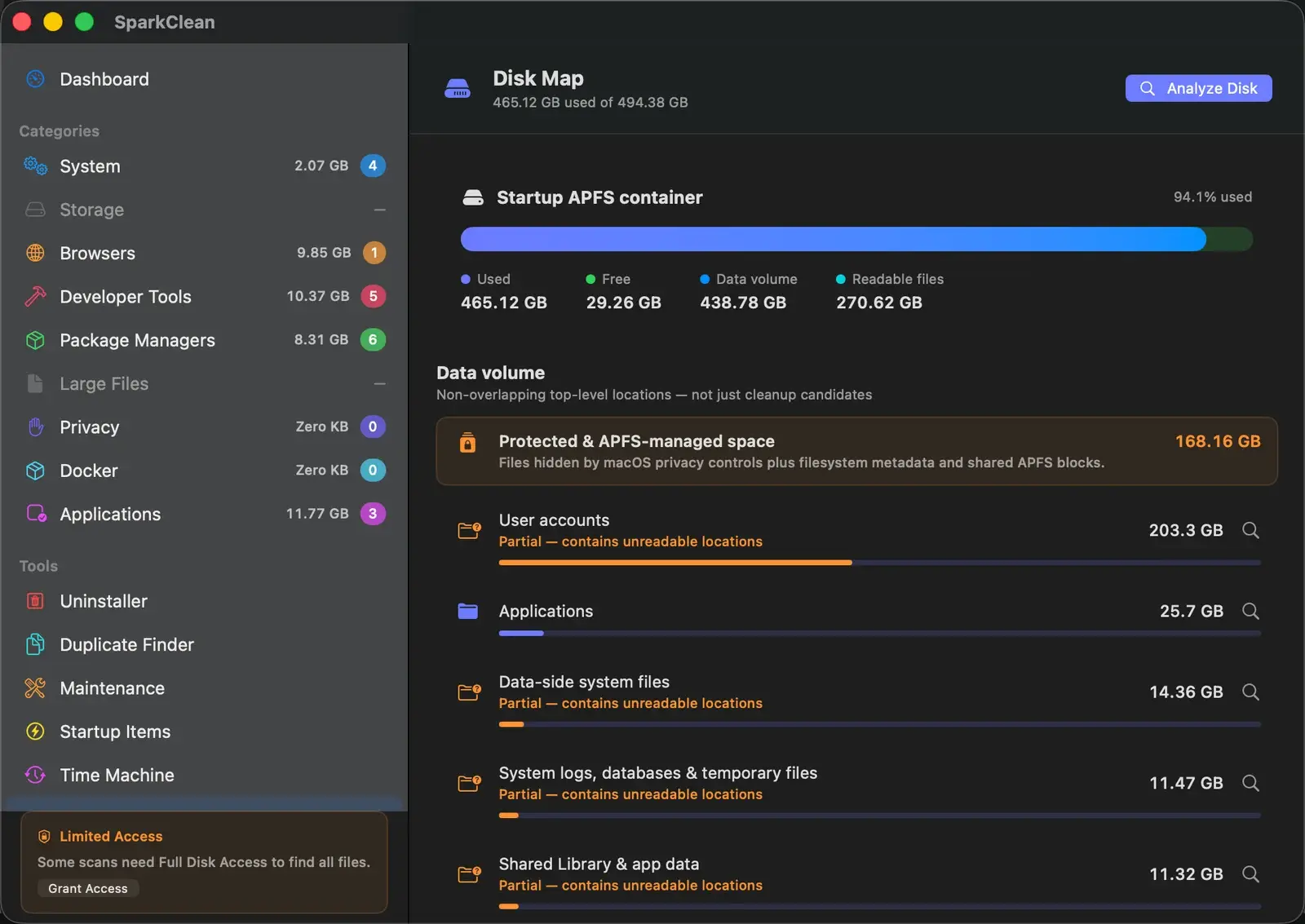Click the Startup APFS container usage bar
Viewport: 1305px width, 924px height.
[856, 239]
